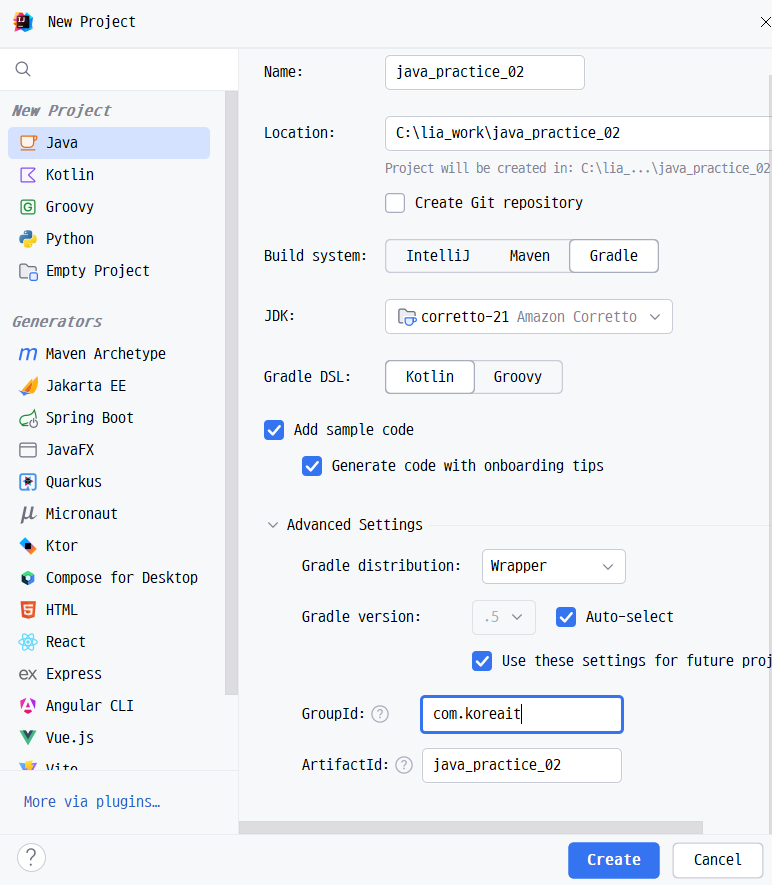Click the HTML5 shield icon
The width and height of the screenshot is (772, 885).
coord(28,610)
